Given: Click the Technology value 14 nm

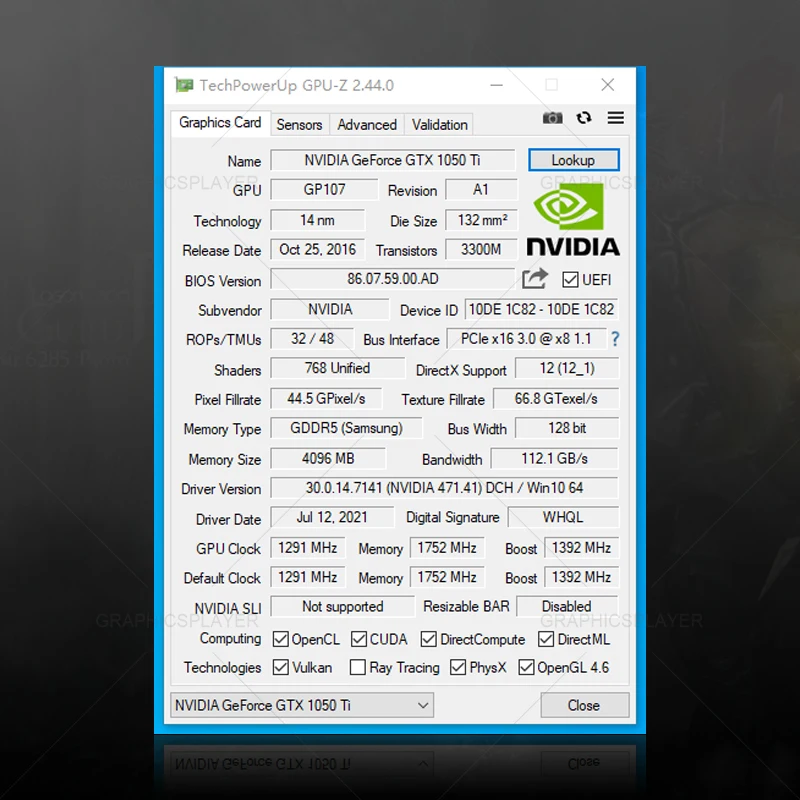Looking at the screenshot, I should point(318,220).
